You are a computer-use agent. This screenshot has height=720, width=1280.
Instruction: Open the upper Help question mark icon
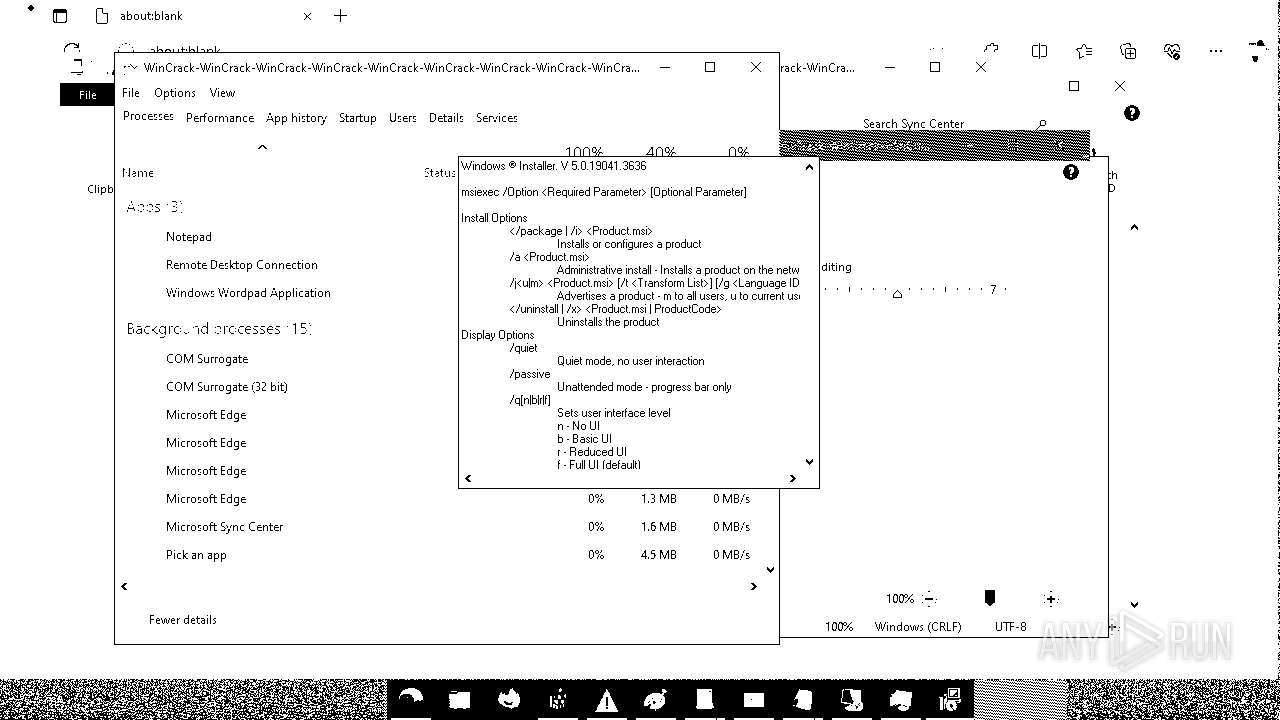pyautogui.click(x=1131, y=113)
